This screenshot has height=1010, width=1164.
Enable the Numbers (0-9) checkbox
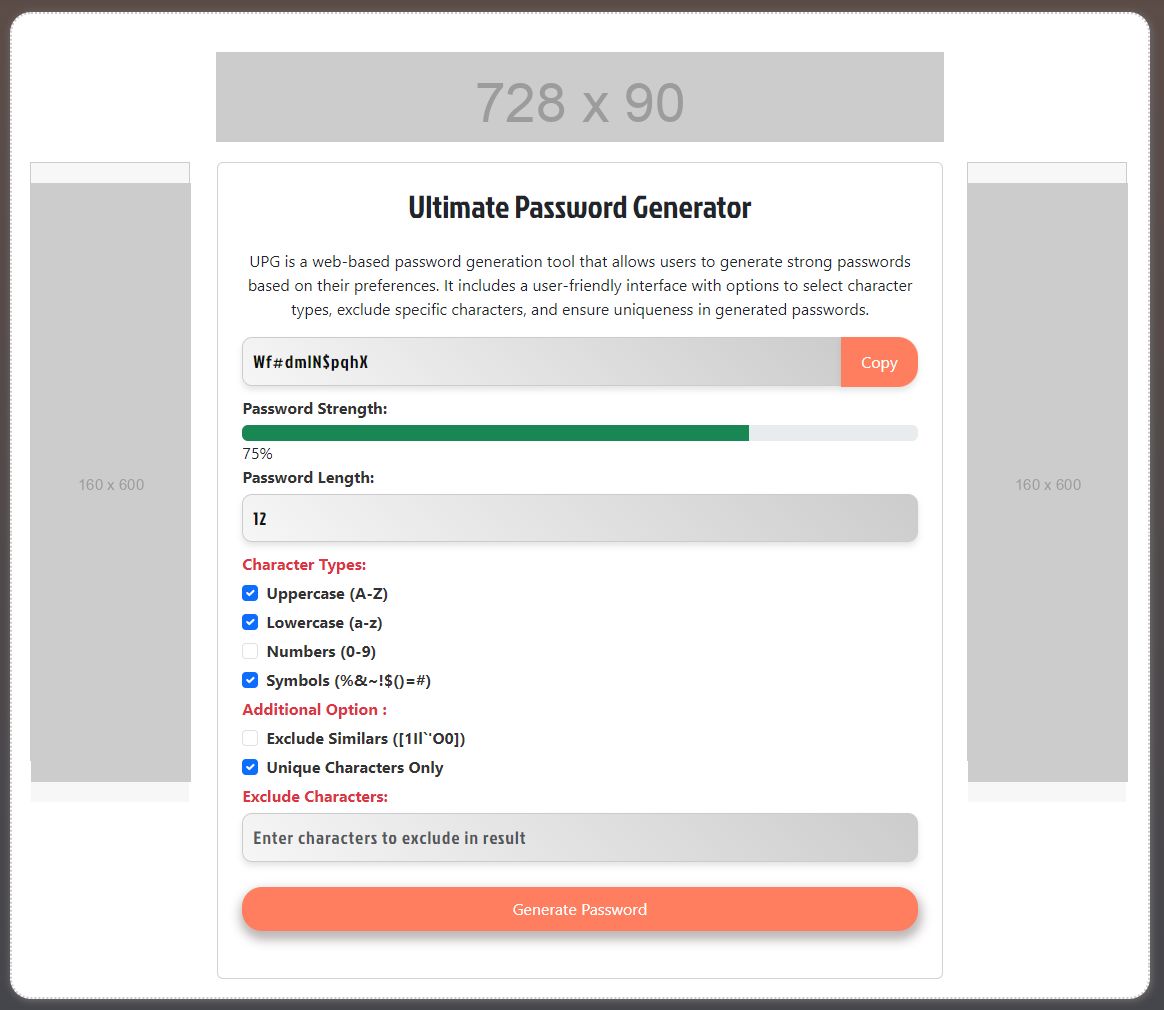(x=250, y=651)
